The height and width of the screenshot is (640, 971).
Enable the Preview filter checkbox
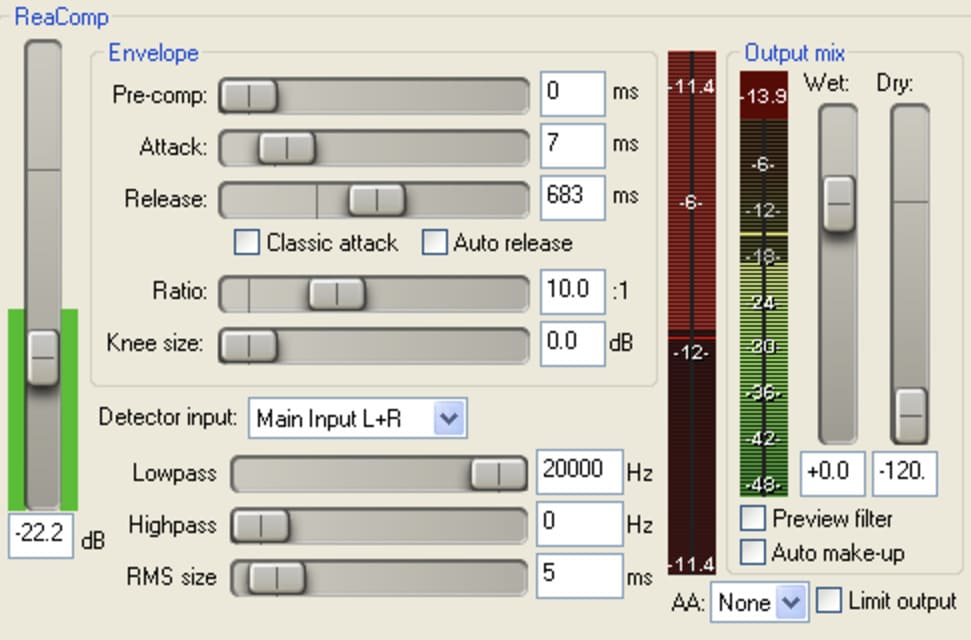click(x=752, y=518)
